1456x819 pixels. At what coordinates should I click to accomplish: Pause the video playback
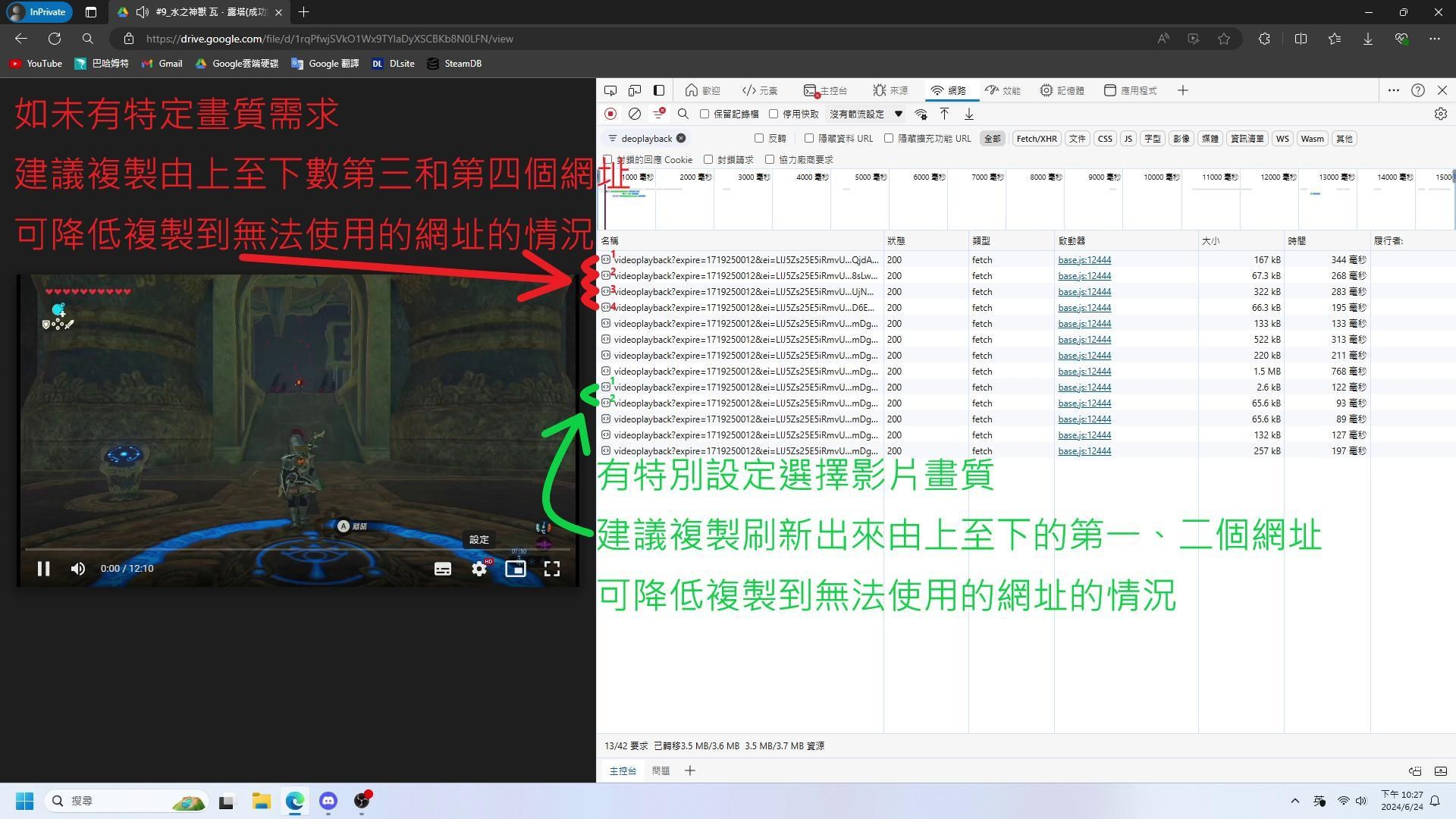tap(43, 569)
